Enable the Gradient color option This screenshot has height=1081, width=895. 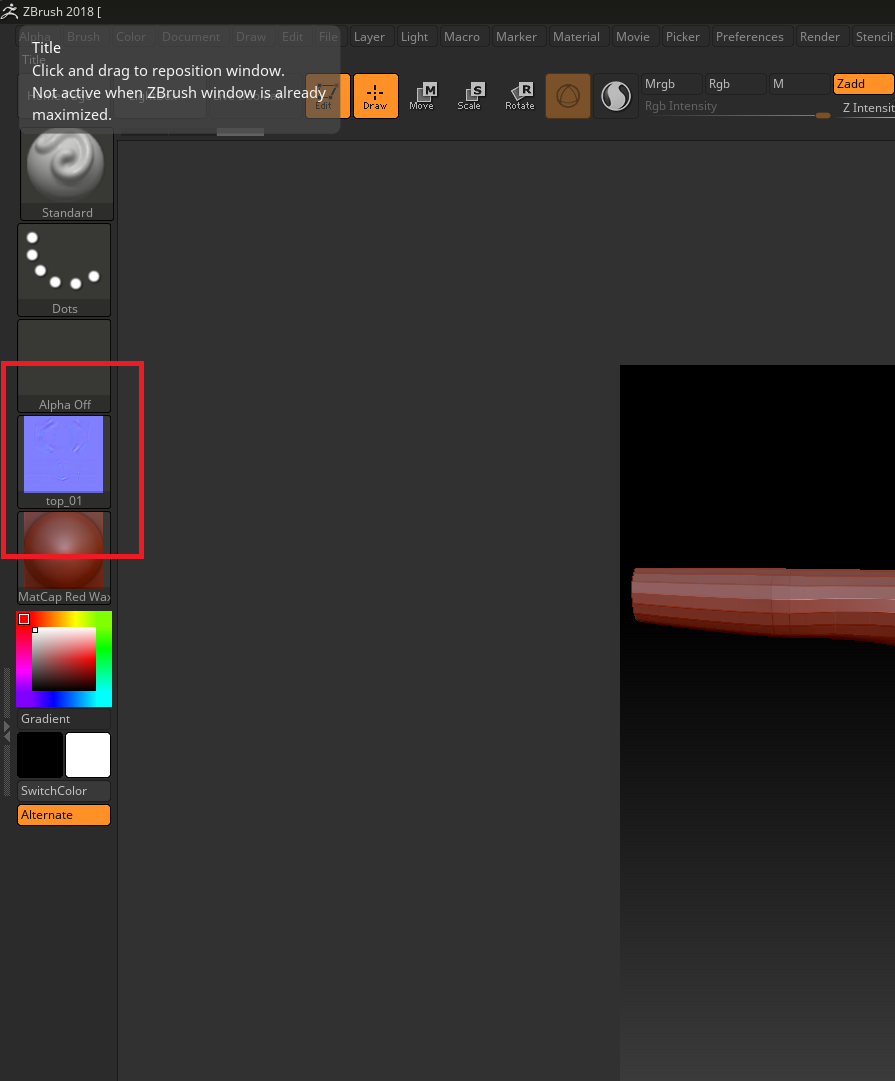[64, 719]
